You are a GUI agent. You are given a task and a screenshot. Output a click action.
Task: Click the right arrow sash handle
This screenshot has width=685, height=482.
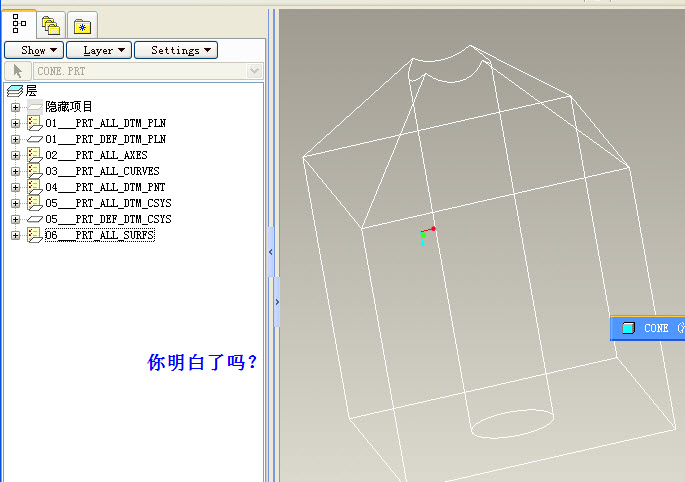[277, 302]
